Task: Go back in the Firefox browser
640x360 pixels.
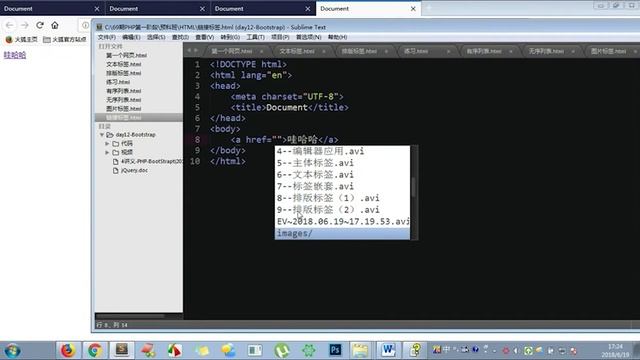Action: 10,25
